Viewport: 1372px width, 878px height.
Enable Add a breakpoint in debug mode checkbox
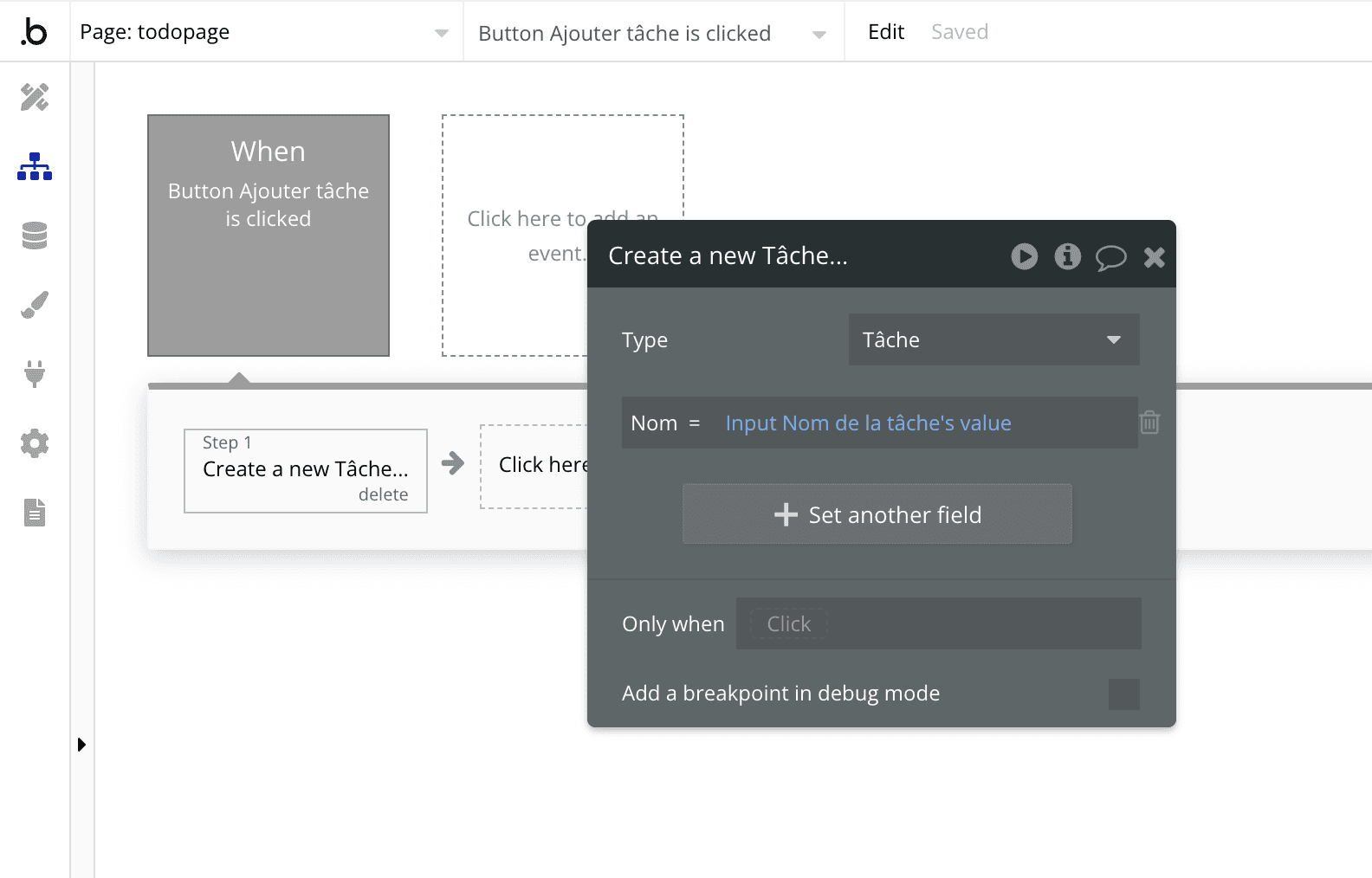tap(1124, 694)
